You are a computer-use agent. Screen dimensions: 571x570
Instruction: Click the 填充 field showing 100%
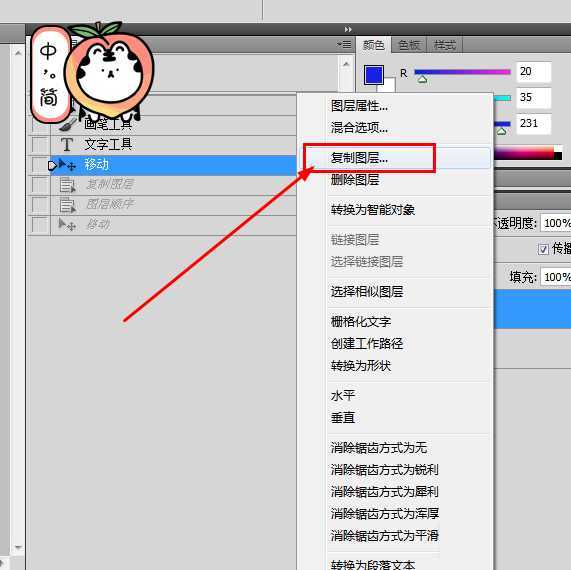point(556,277)
